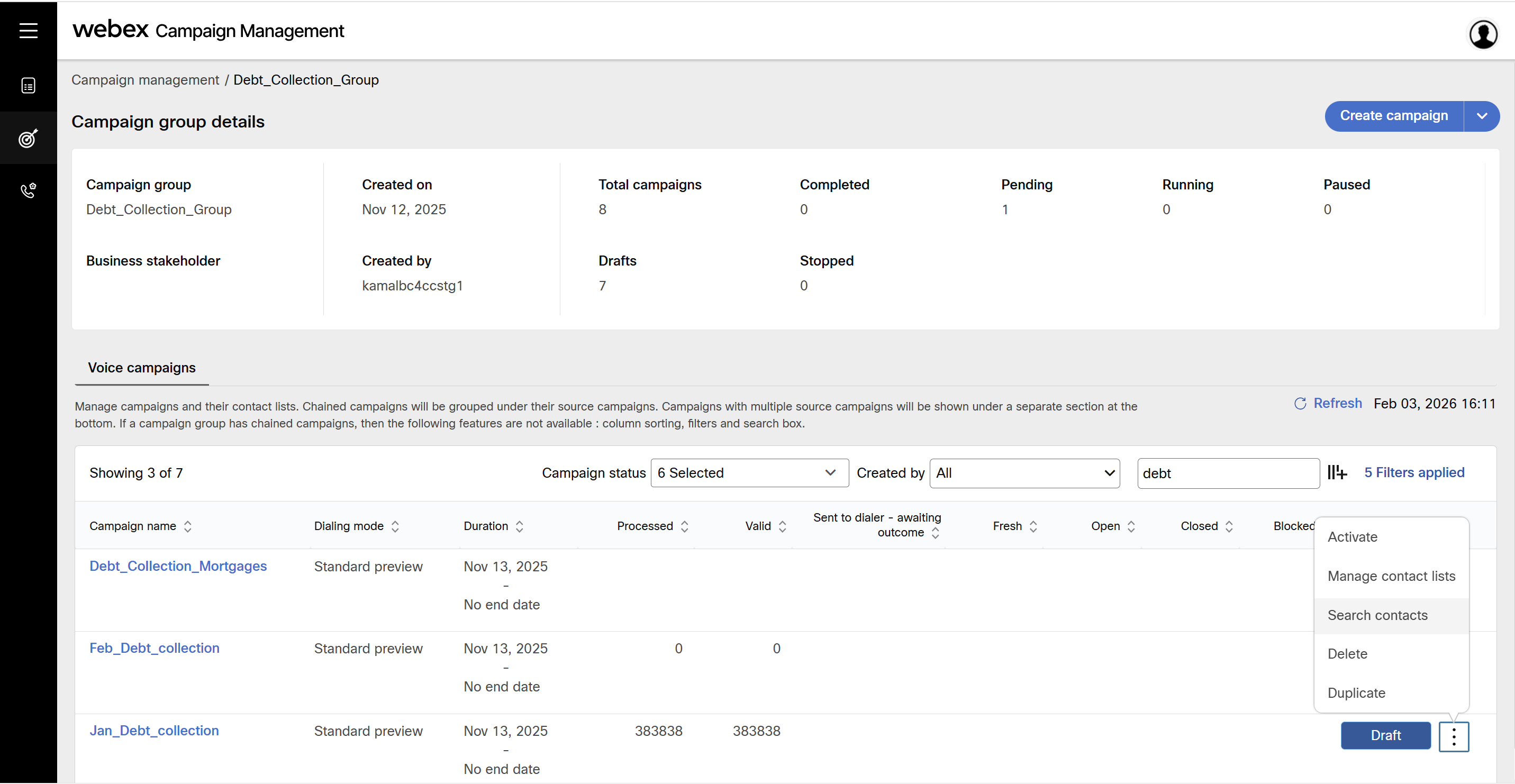Sort by Campaign name column

coord(188,526)
